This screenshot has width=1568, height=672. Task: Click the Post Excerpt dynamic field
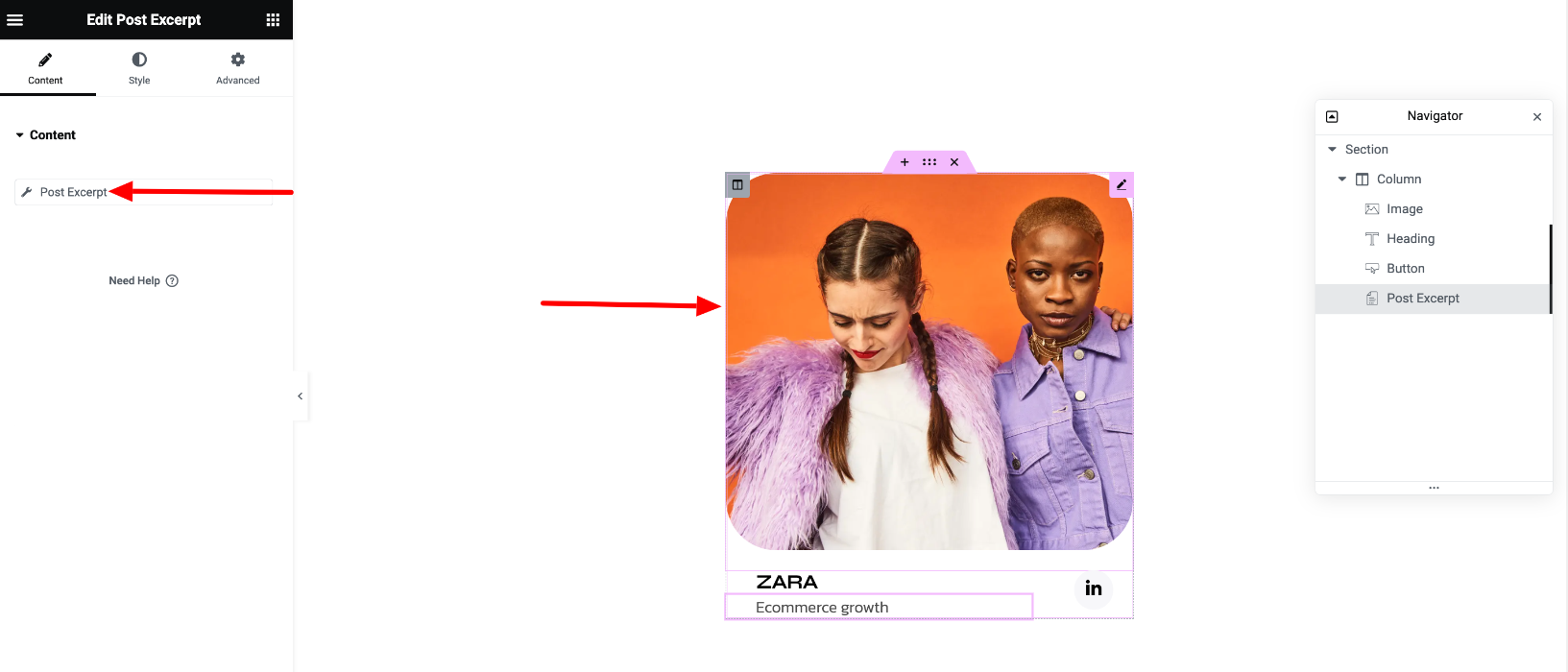pyautogui.click(x=144, y=192)
